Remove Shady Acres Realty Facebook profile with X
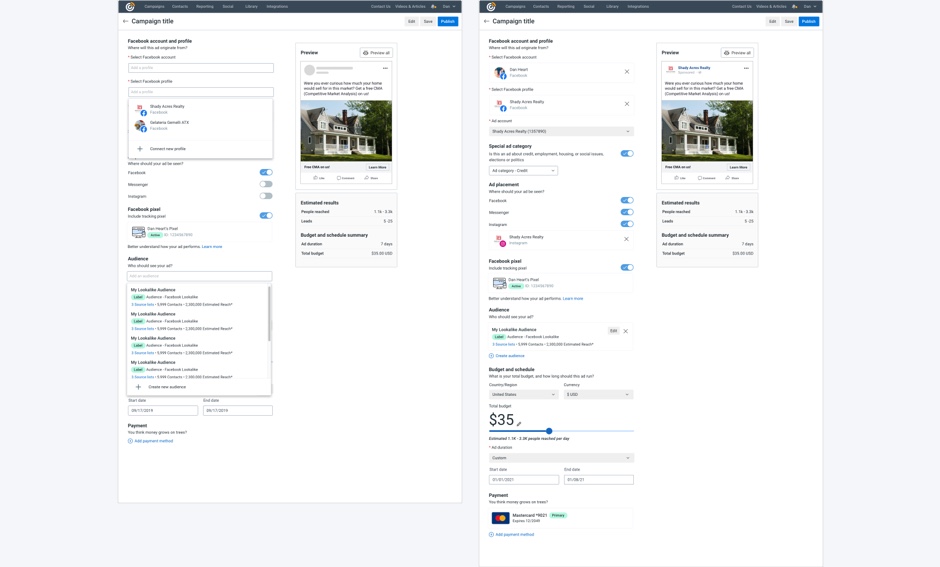The image size is (940, 567). [627, 104]
